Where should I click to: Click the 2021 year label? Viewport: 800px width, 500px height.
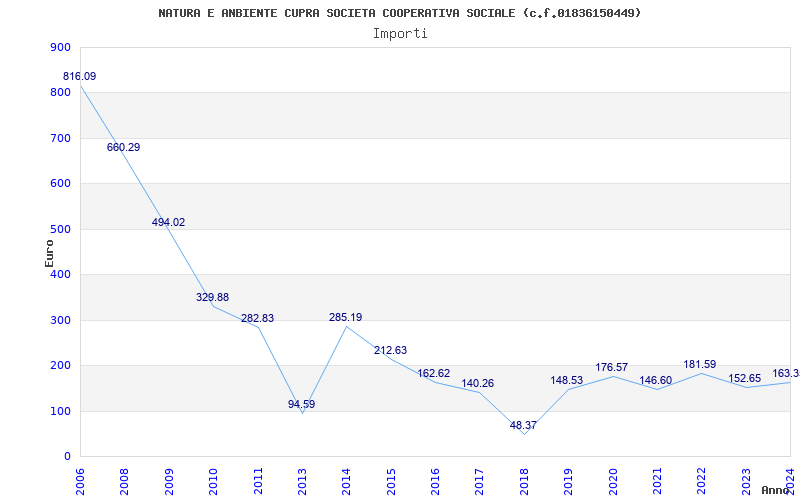point(657,481)
